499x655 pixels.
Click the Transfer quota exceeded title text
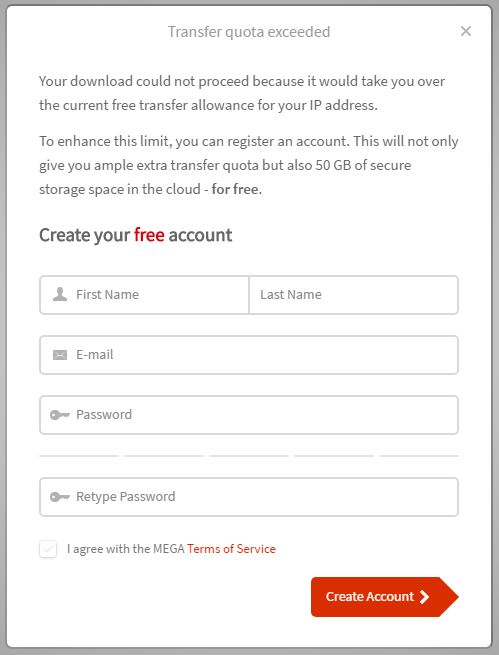(x=249, y=32)
